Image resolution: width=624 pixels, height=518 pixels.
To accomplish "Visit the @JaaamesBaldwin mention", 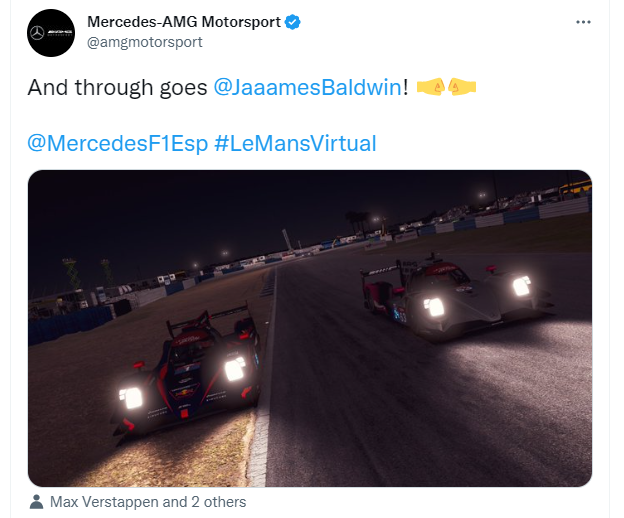I will point(307,87).
